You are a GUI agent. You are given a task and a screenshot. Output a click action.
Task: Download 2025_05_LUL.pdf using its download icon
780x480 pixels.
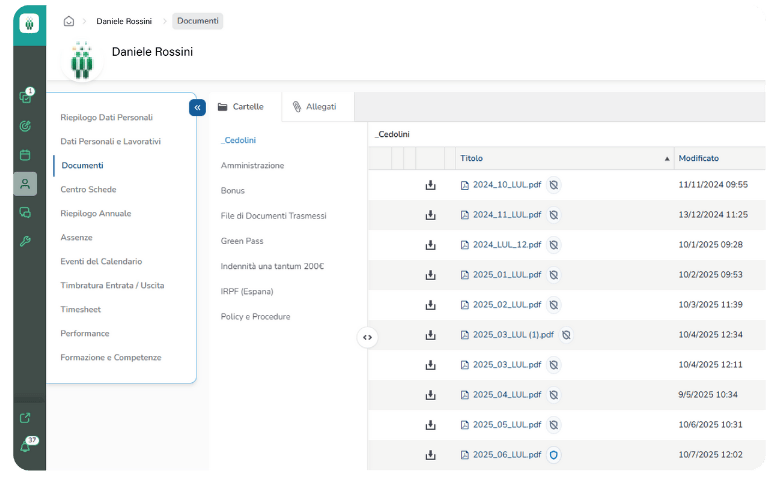click(x=430, y=425)
